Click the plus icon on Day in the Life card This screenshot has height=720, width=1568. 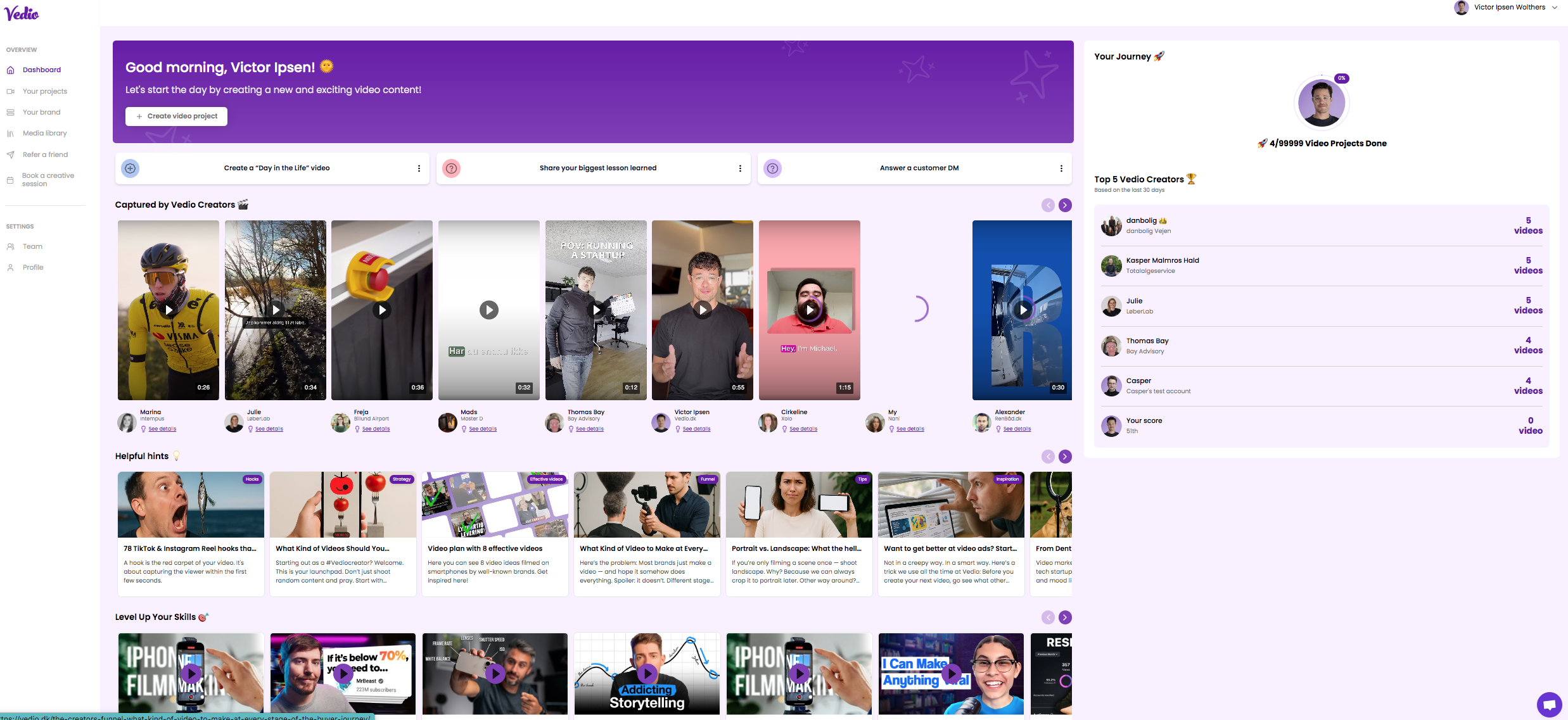(131, 168)
